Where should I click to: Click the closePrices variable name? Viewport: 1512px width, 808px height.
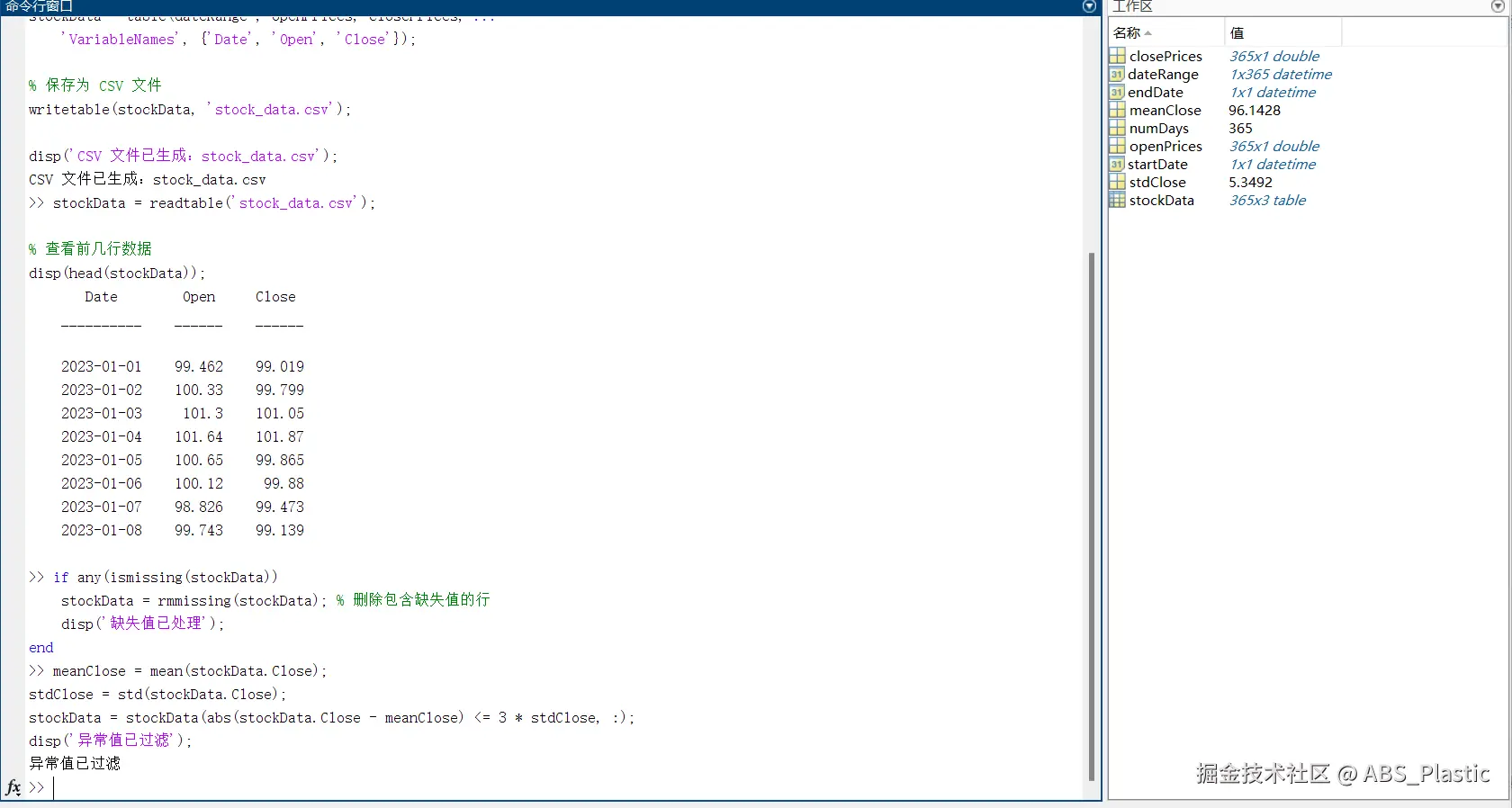point(1165,56)
